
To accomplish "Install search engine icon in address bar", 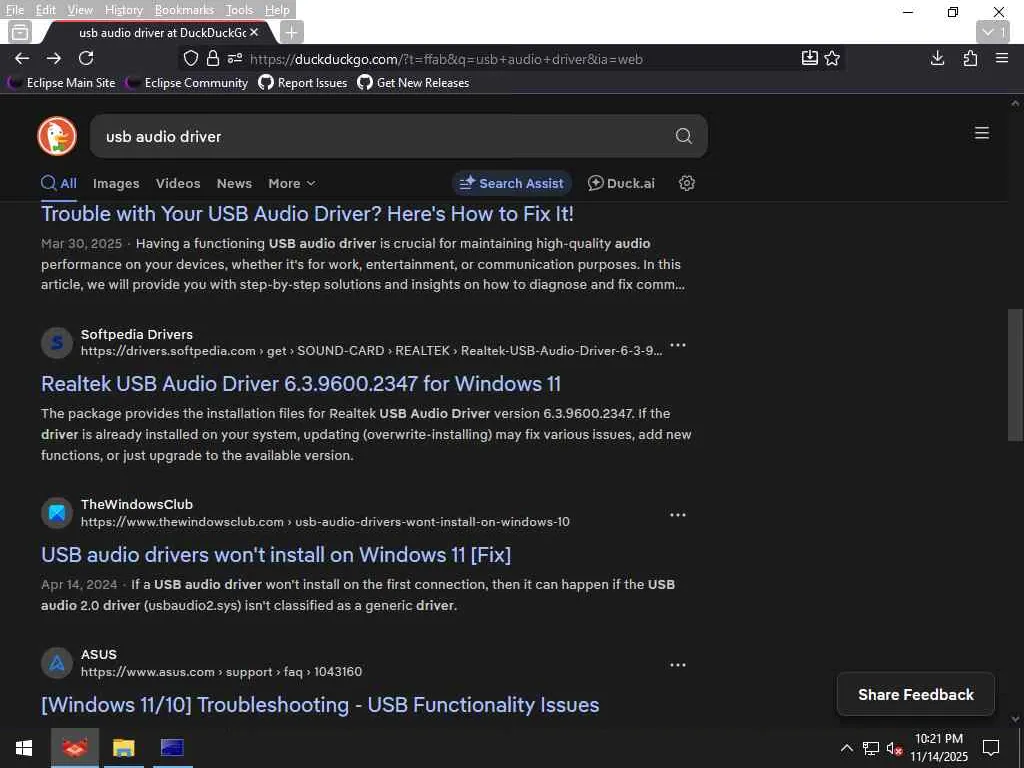I will point(809,58).
